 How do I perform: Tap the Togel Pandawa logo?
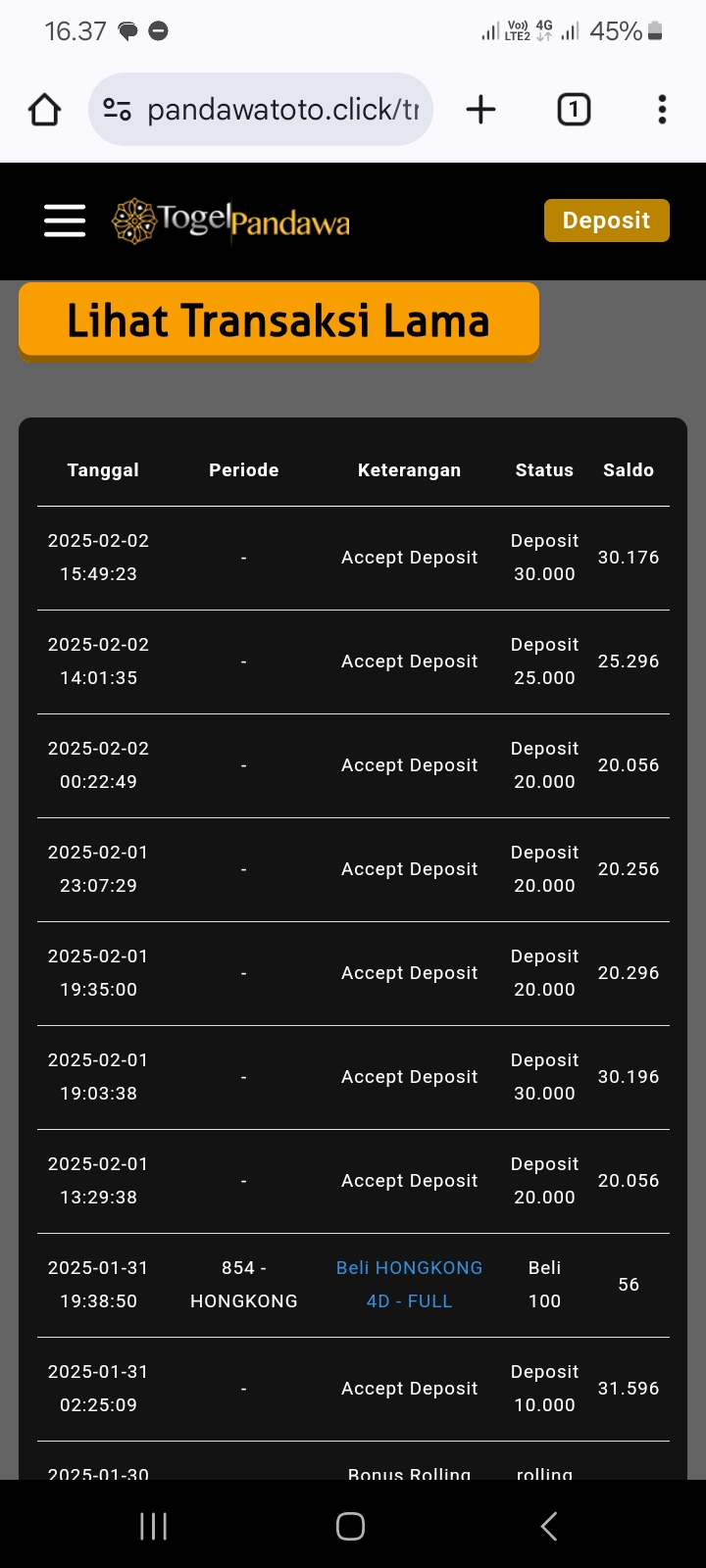pyautogui.click(x=231, y=220)
